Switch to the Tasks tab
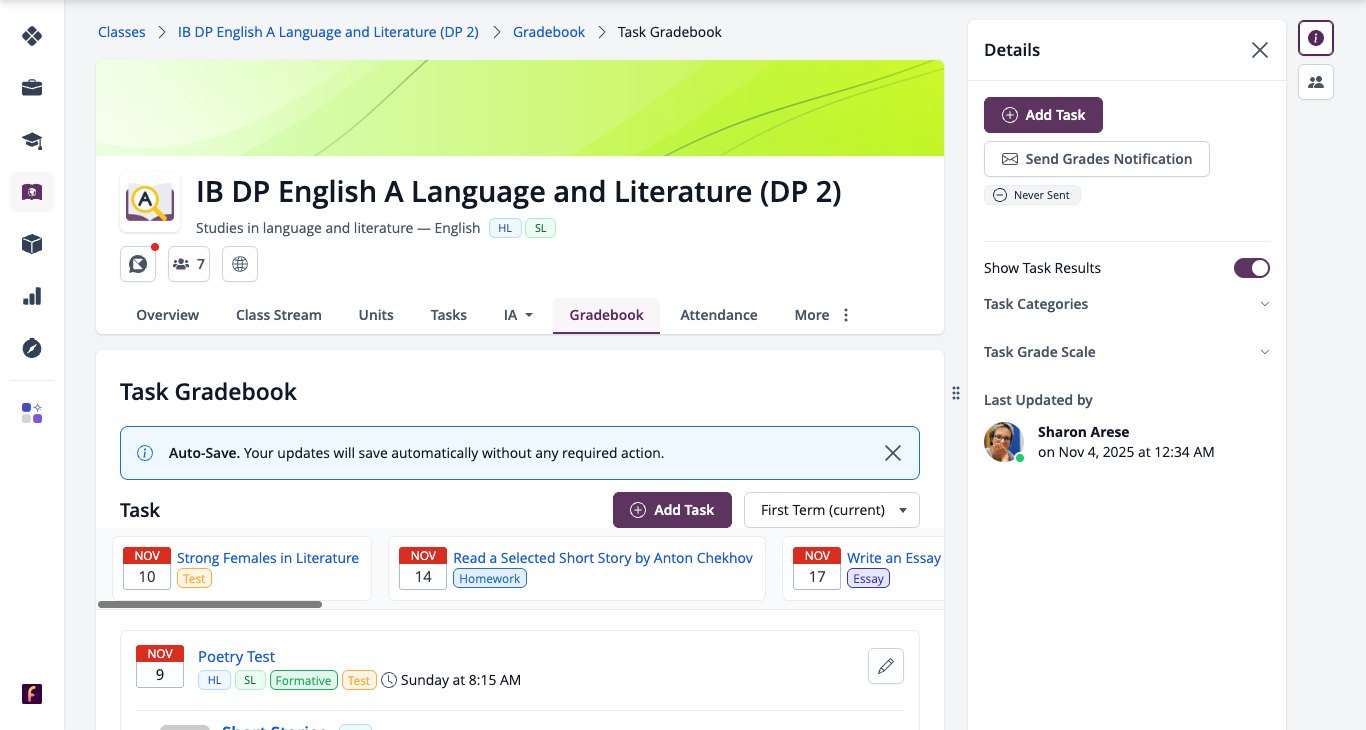The image size is (1366, 730). (x=449, y=315)
